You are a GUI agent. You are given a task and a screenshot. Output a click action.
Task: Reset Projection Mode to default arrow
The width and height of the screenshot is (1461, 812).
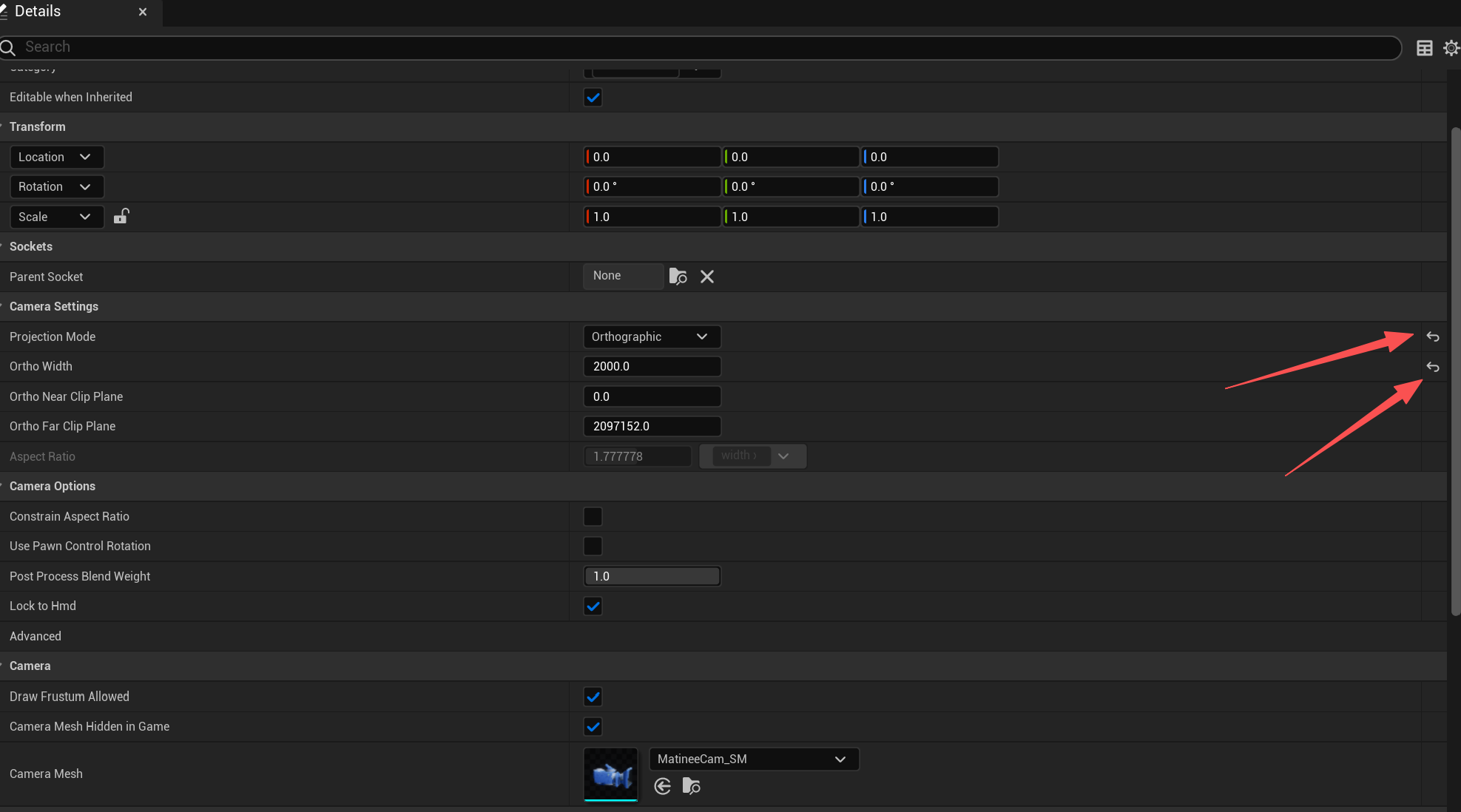[x=1433, y=336]
